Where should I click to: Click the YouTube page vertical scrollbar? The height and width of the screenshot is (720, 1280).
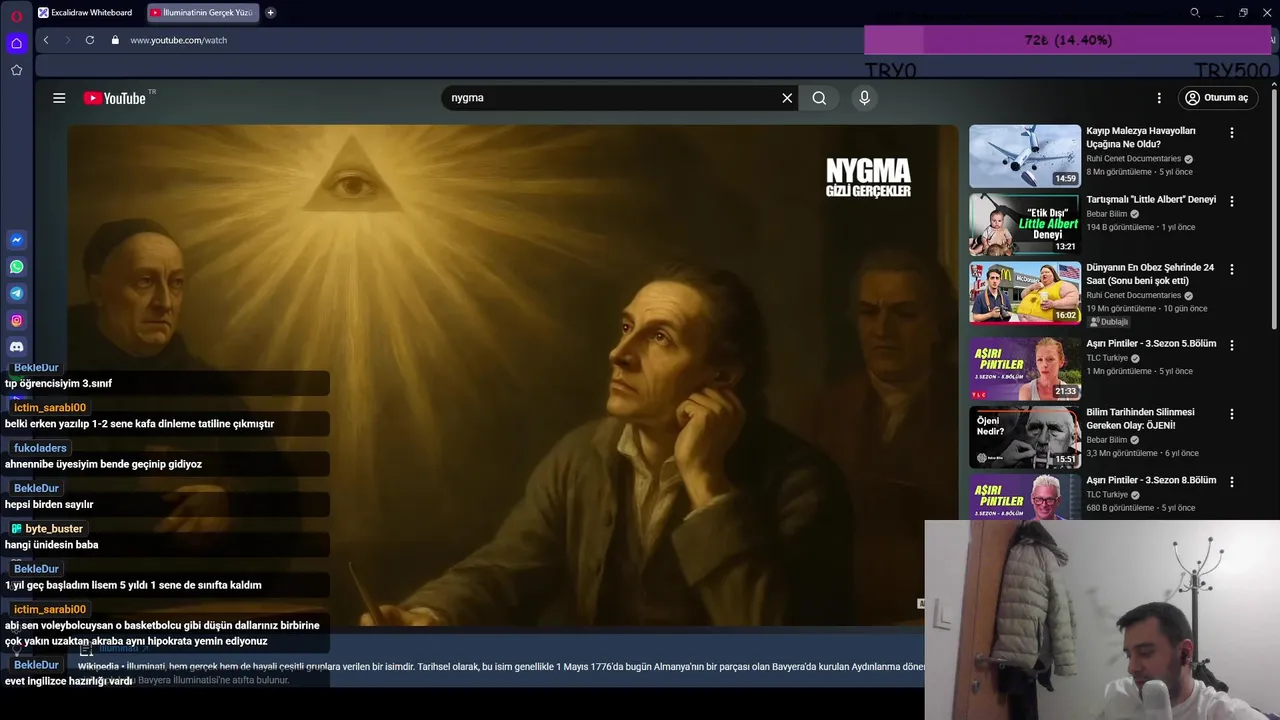(1274, 210)
